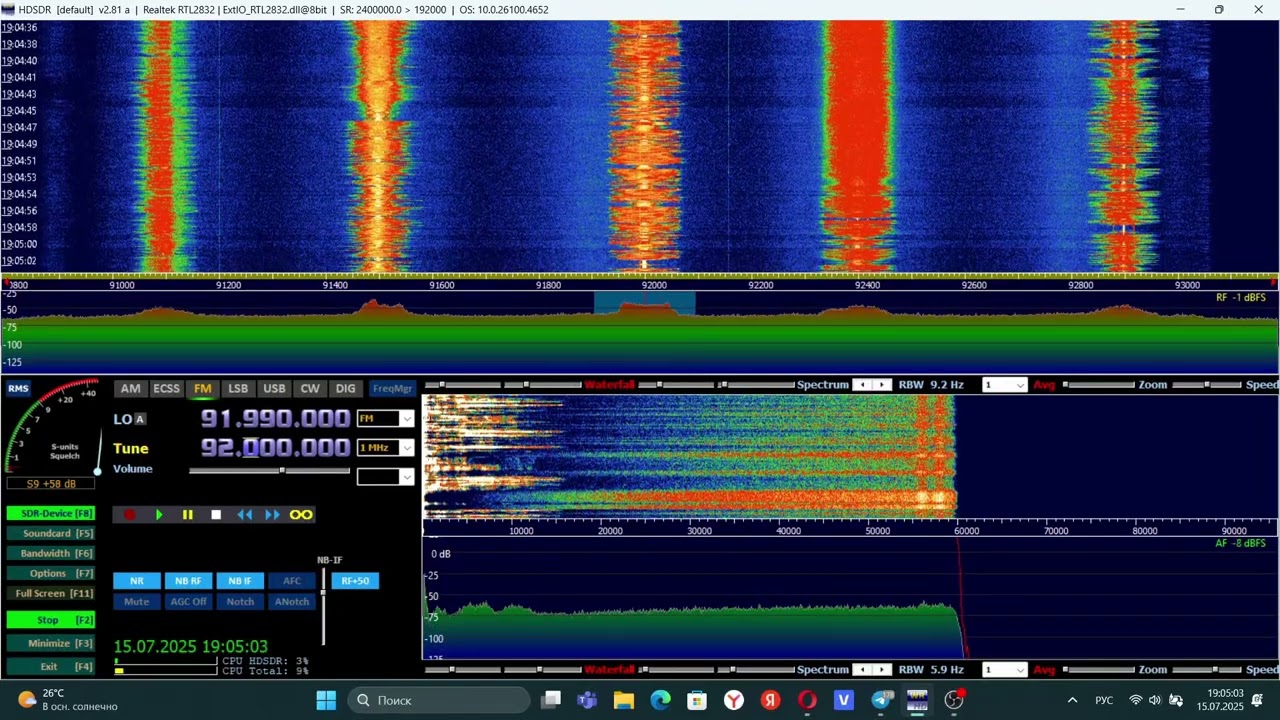Click the red Record button
Screen dimensions: 1280x720
[x=129, y=514]
